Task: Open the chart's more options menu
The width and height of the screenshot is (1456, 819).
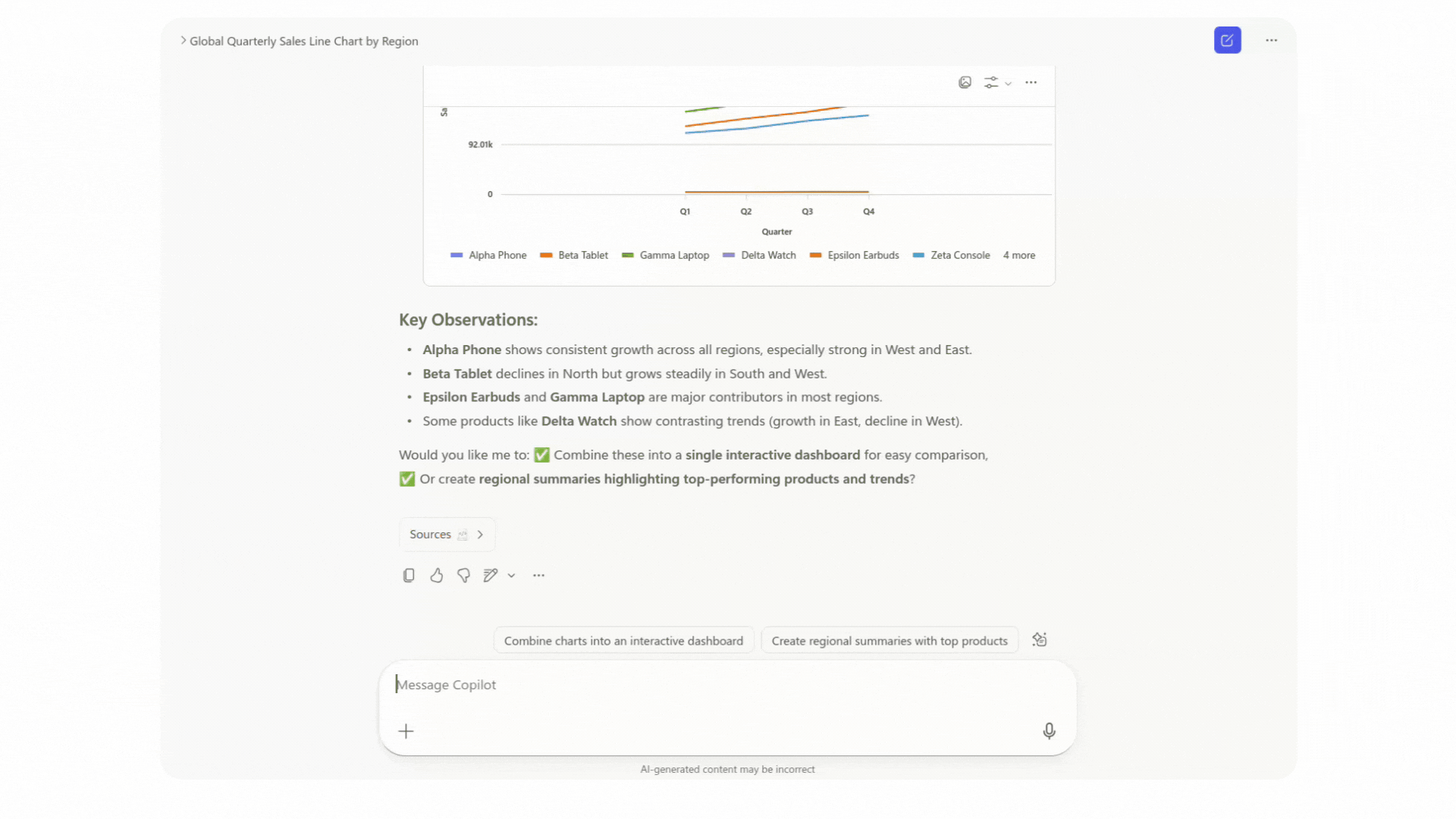Action: coord(1031,83)
